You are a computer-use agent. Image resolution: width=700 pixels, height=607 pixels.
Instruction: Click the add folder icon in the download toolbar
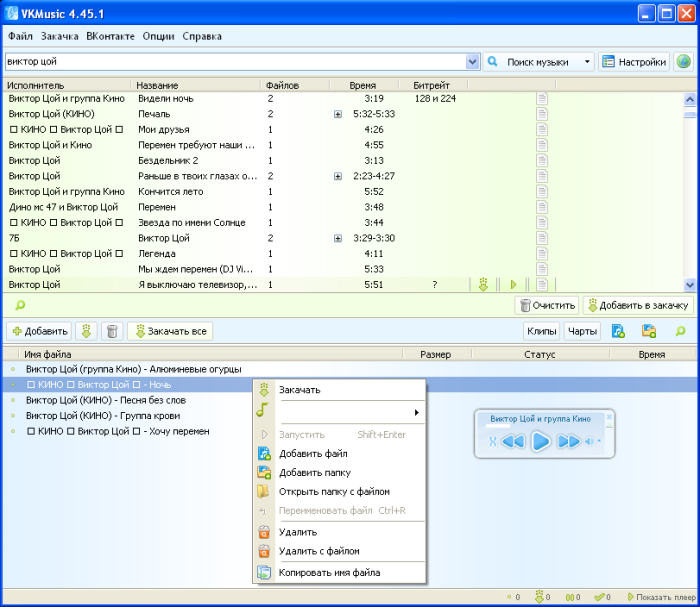(x=649, y=331)
